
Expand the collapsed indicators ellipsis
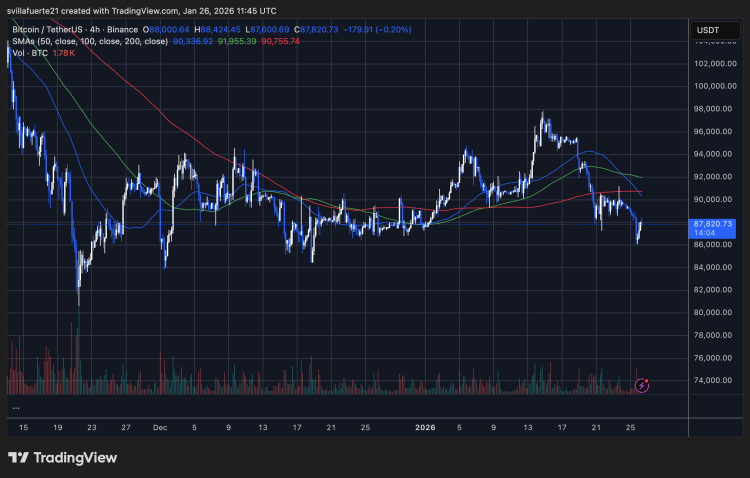click(x=16, y=407)
